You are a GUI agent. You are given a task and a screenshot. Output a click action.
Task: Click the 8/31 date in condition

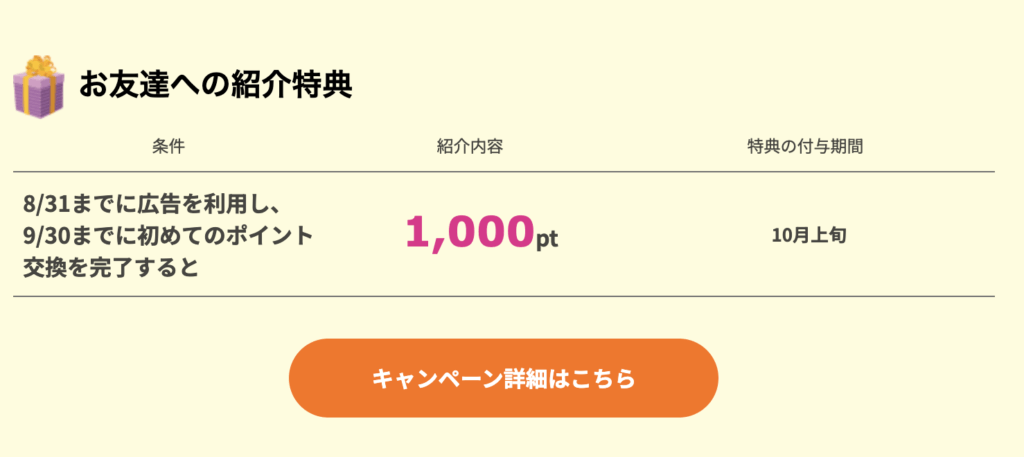click(x=44, y=204)
